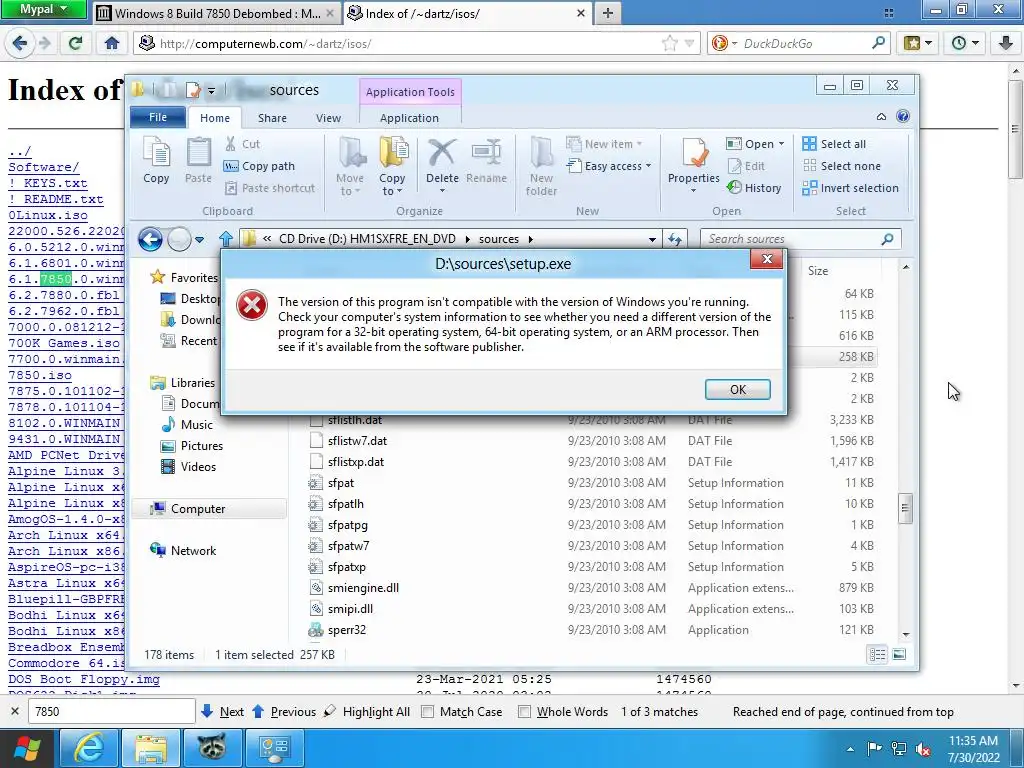This screenshot has height=768, width=1024.
Task: Toggle Whole Words checkbox in find bar
Action: pyautogui.click(x=524, y=712)
